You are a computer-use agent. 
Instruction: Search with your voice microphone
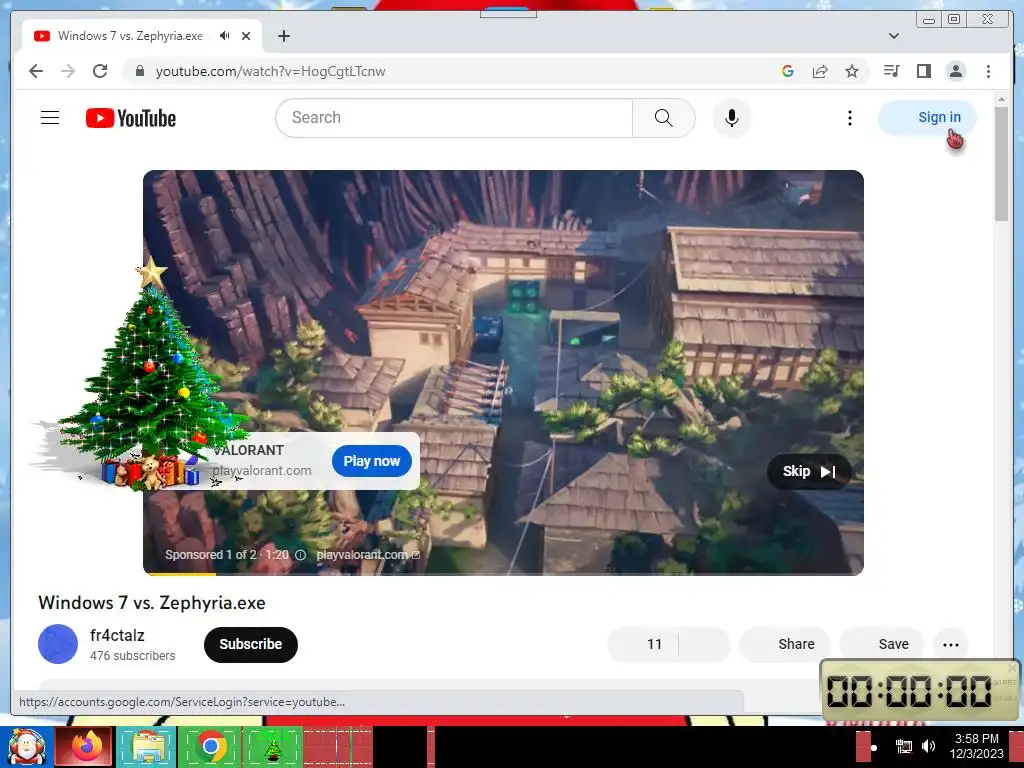(x=731, y=118)
